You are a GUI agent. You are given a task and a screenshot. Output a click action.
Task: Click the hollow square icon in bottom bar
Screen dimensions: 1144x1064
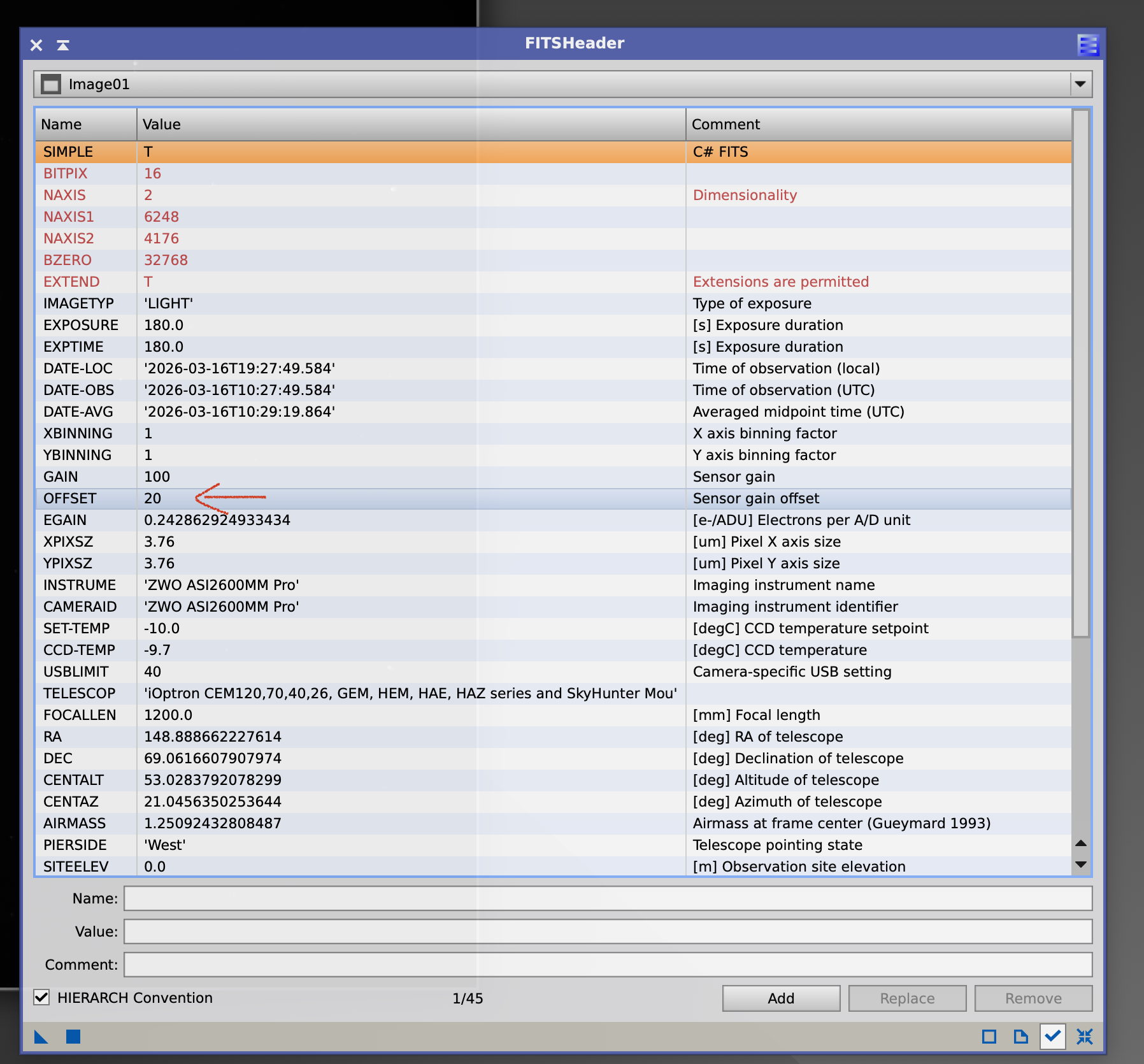click(x=989, y=1037)
